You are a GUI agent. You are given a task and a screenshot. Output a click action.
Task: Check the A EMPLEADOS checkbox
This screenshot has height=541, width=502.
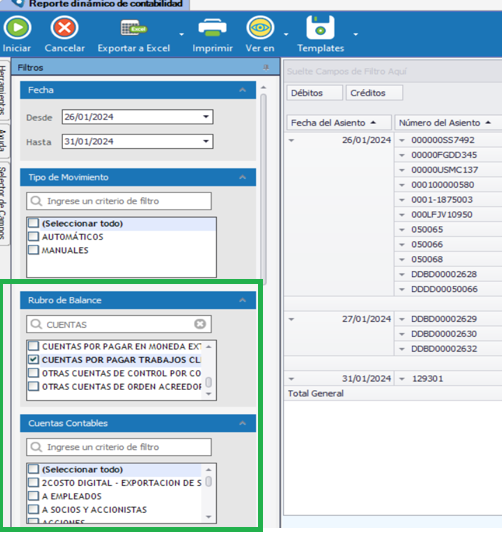click(x=33, y=496)
